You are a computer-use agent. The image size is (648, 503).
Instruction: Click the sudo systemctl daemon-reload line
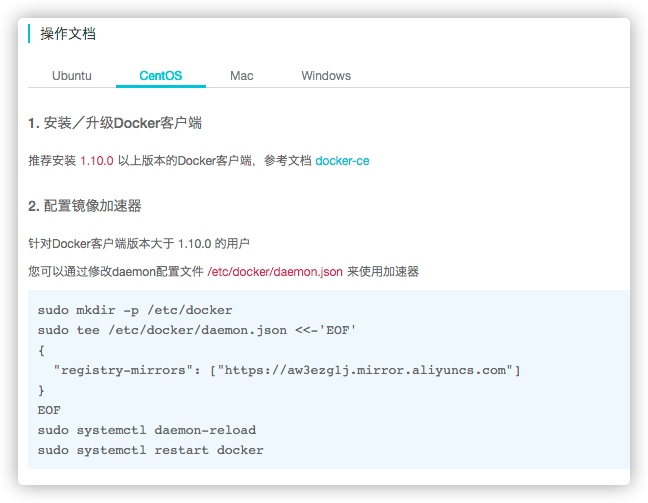pos(147,430)
